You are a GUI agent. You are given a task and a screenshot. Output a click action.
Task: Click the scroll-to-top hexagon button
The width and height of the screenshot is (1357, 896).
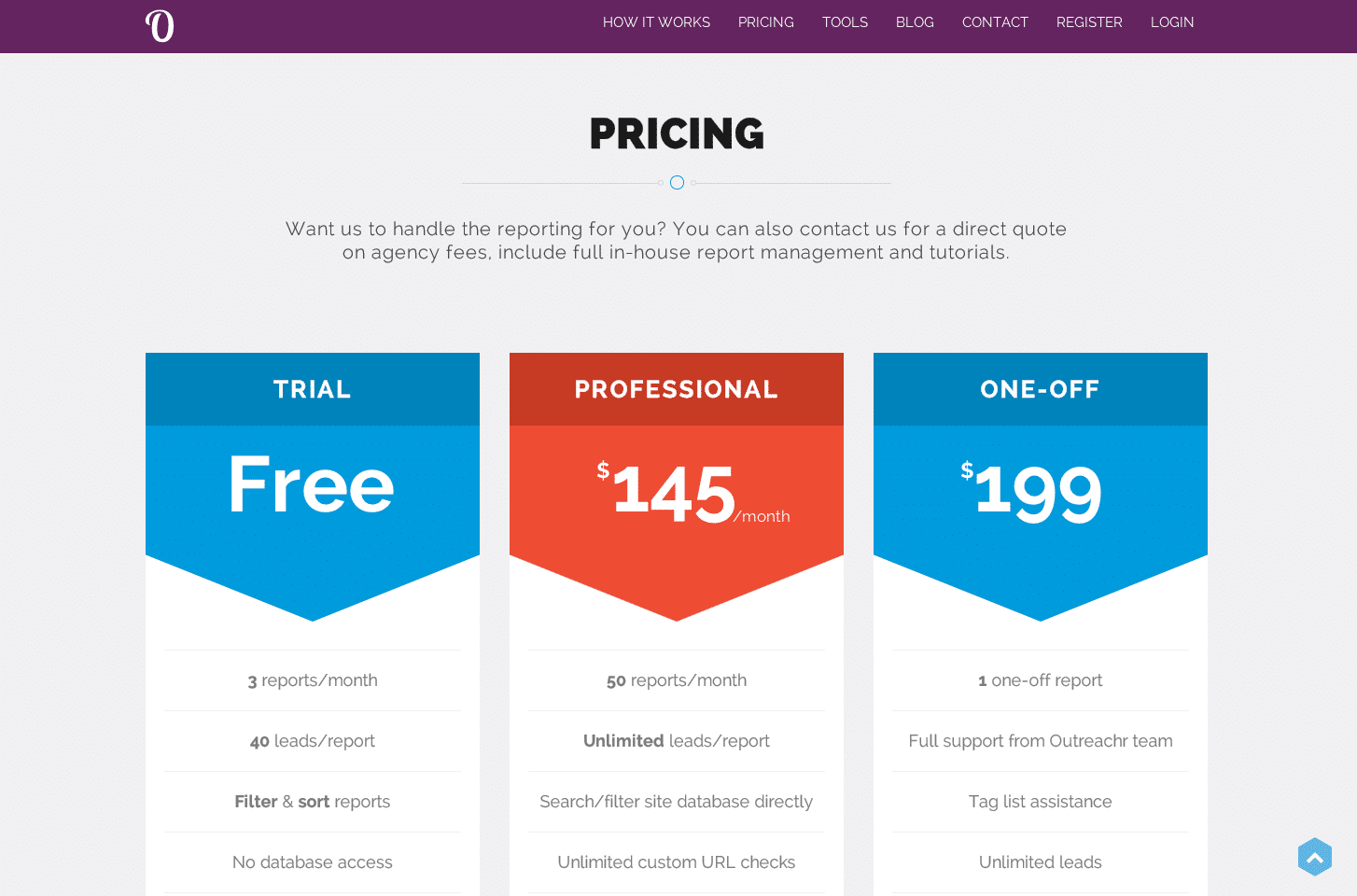coord(1314,857)
